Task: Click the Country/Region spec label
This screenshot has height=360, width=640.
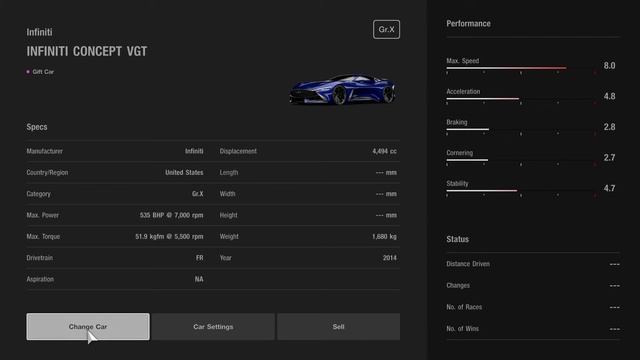Action: 47,173
